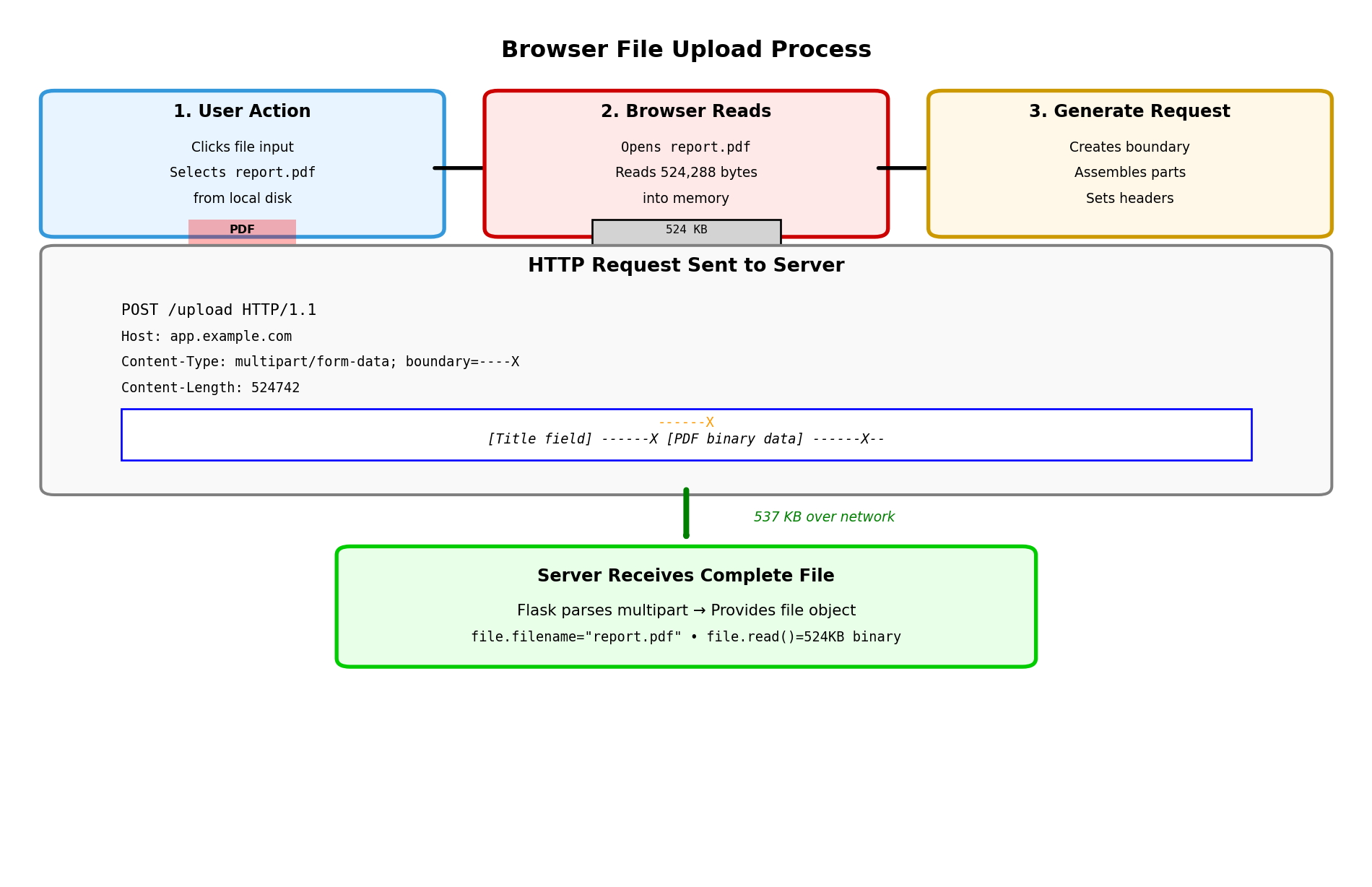This screenshot has height=887, width=1372.
Task: Select the "Browser File Upload Process" title
Action: pos(685,50)
